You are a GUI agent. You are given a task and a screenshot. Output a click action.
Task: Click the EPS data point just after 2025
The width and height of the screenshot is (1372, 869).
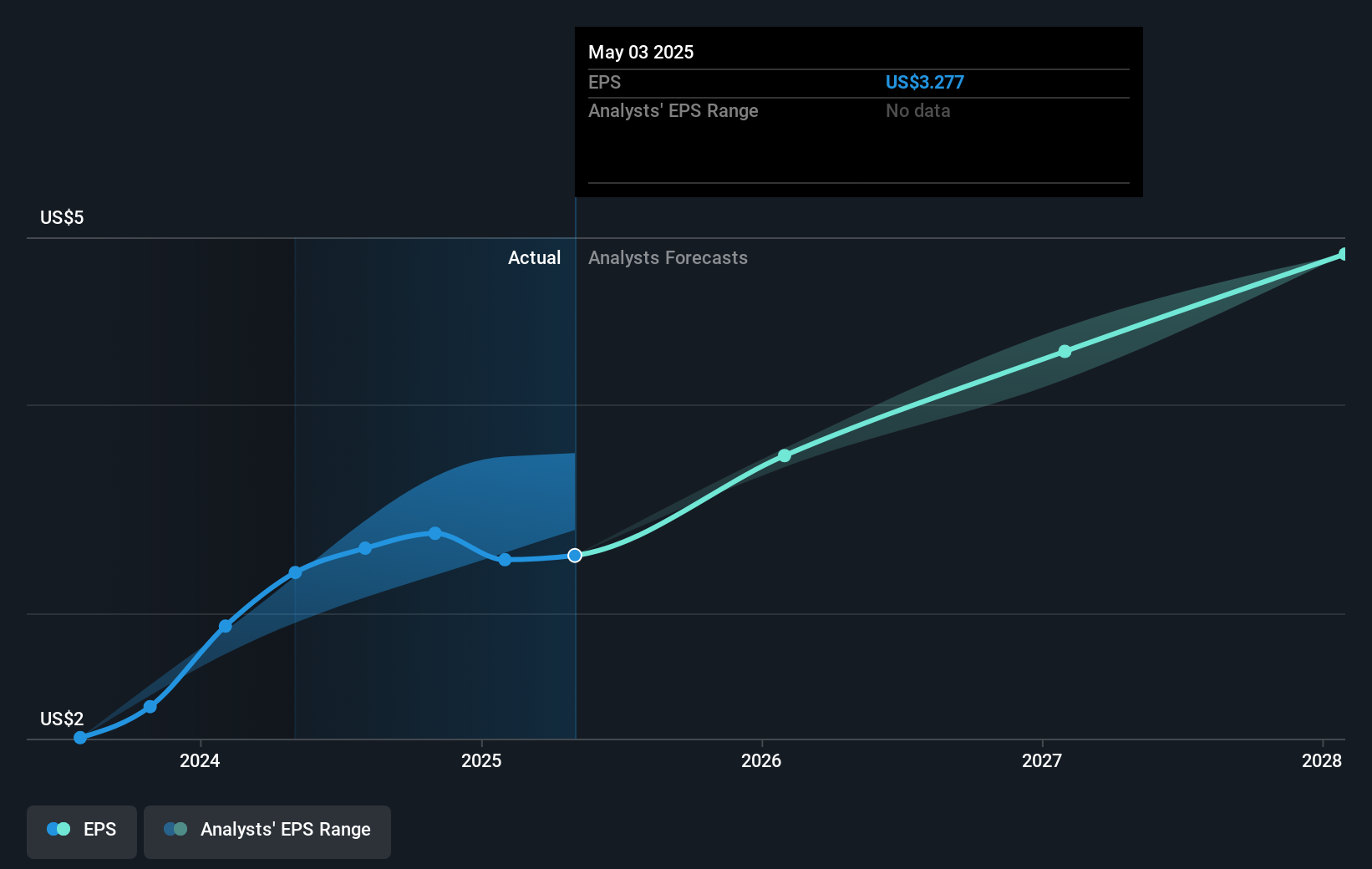(505, 560)
